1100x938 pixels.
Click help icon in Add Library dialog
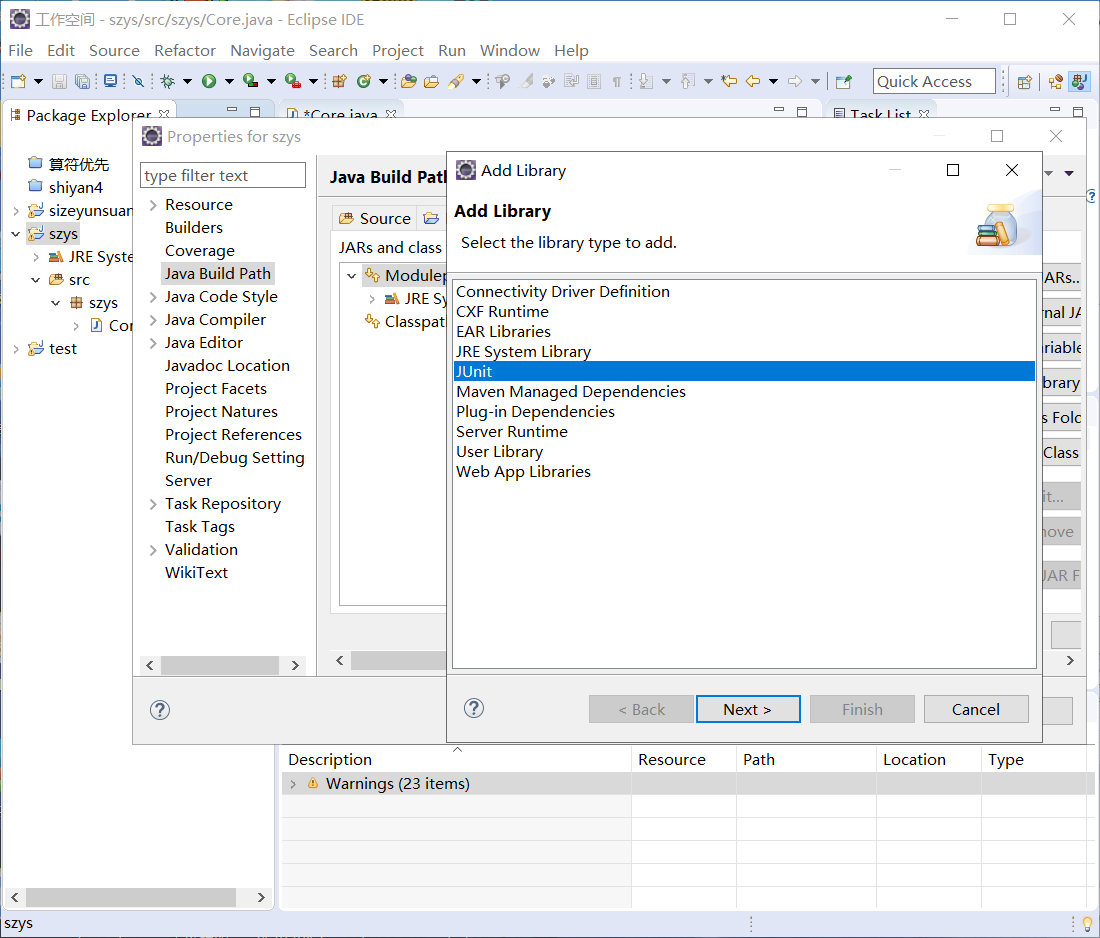pos(474,709)
